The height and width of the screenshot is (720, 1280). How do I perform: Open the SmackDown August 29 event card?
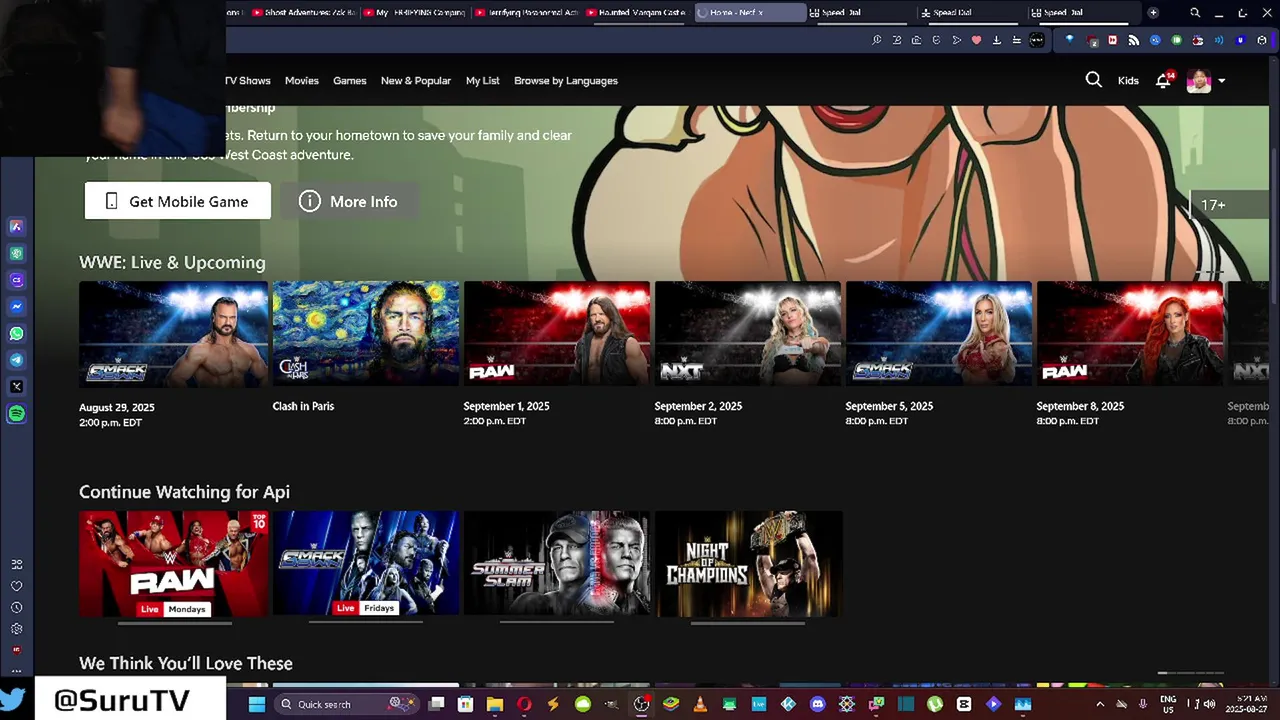click(173, 333)
